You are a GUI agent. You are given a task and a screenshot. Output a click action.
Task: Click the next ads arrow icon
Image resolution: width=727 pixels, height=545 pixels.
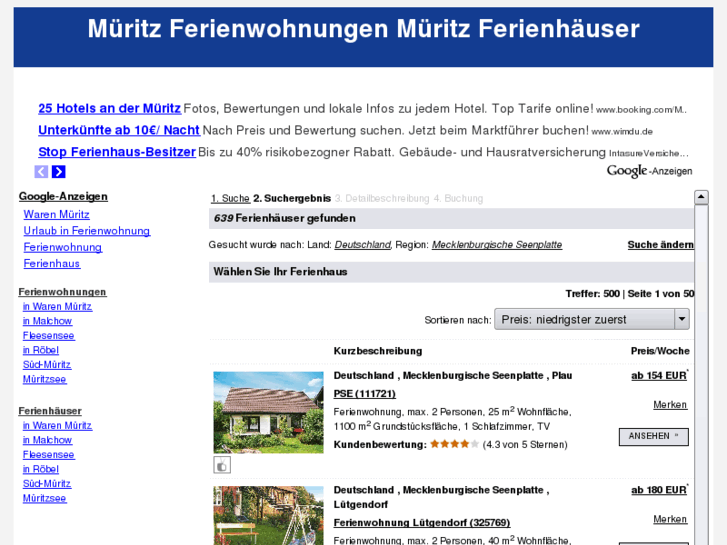tap(58, 172)
